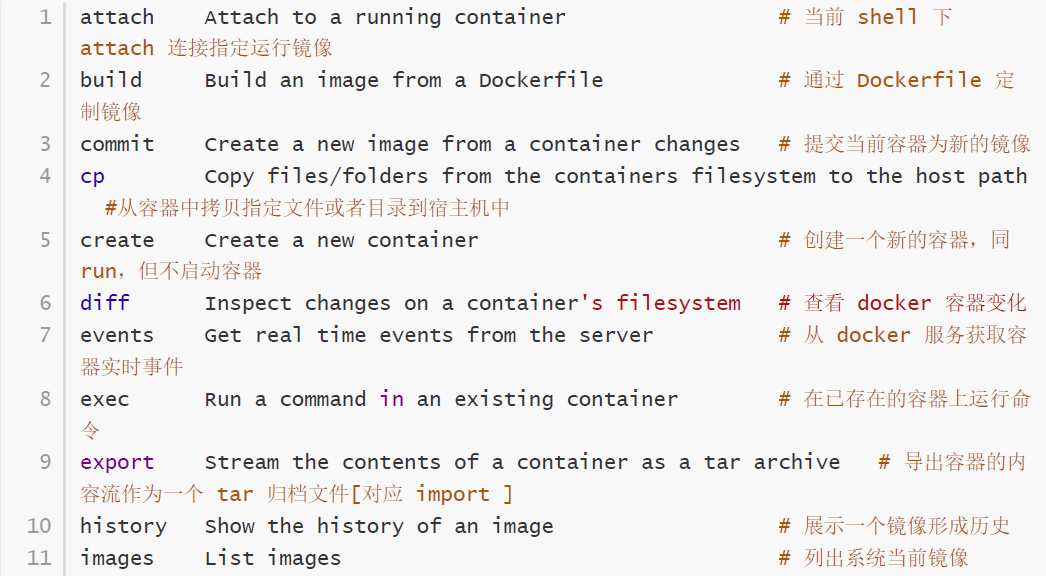Click the 'create' command name

point(117,240)
